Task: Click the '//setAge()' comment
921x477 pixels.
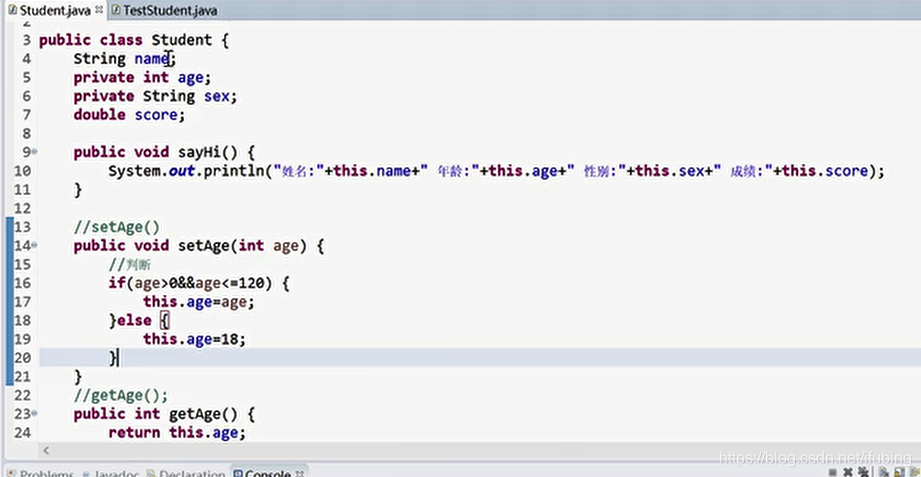Action: [117, 227]
